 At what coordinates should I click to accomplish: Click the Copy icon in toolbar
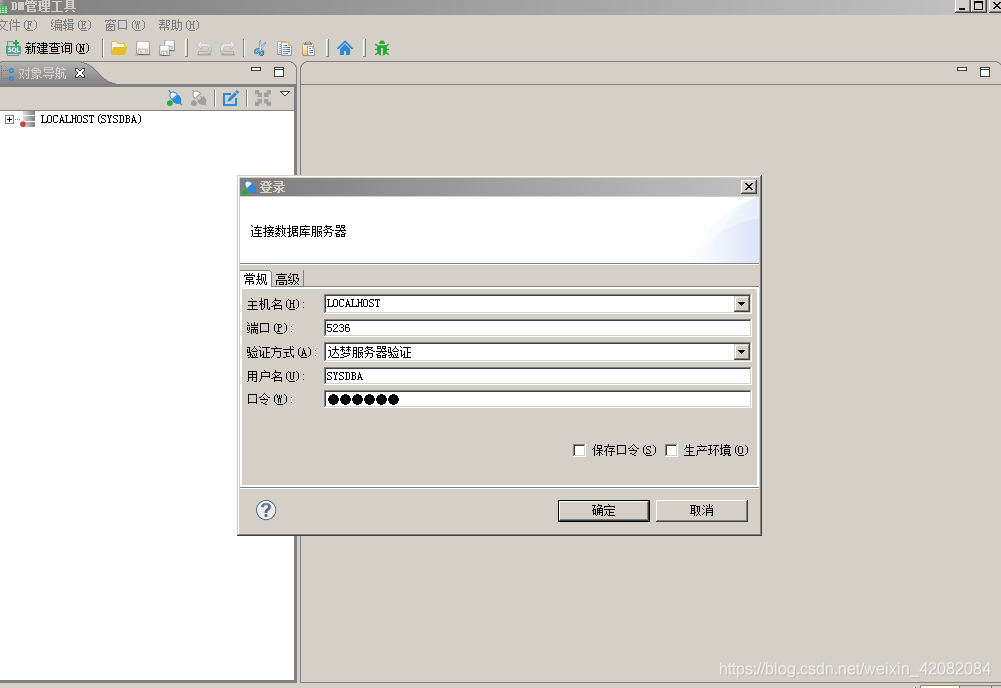(x=284, y=49)
